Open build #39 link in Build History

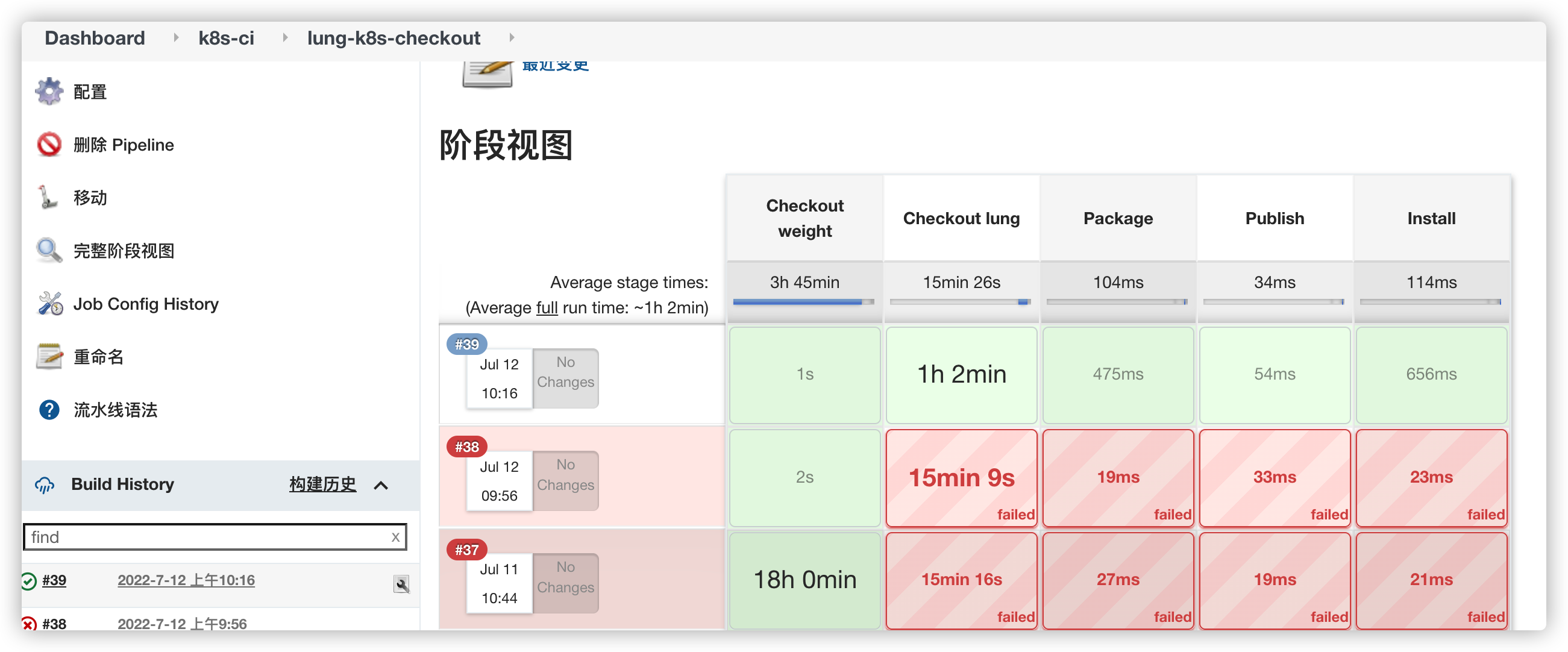[x=54, y=580]
